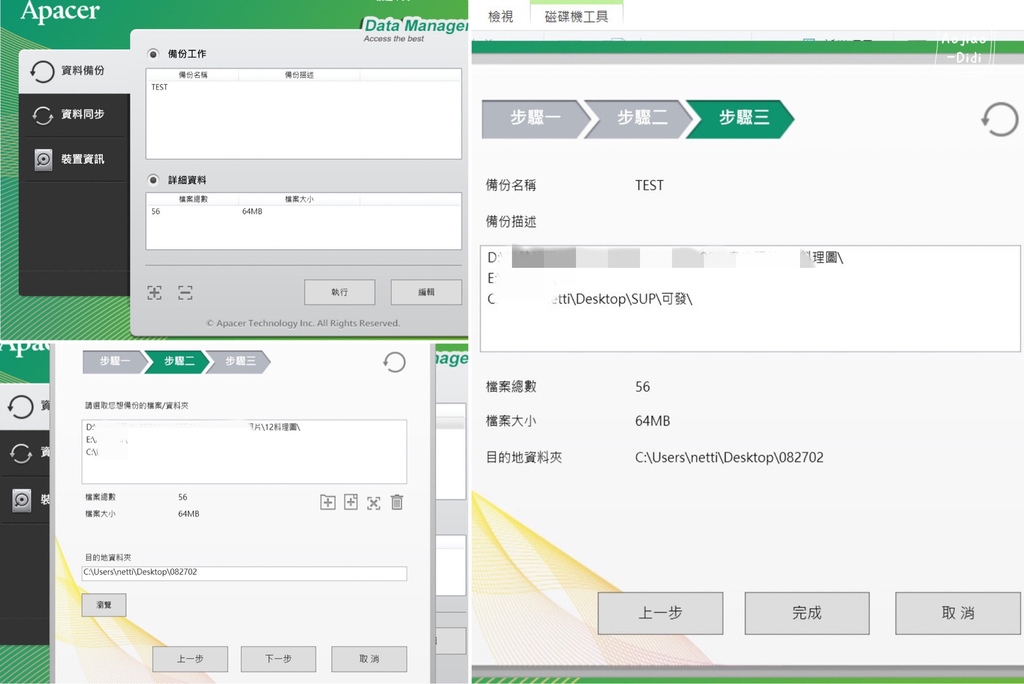Click the circular refresh icon in step-two window
This screenshot has height=684, width=1024.
tap(394, 362)
